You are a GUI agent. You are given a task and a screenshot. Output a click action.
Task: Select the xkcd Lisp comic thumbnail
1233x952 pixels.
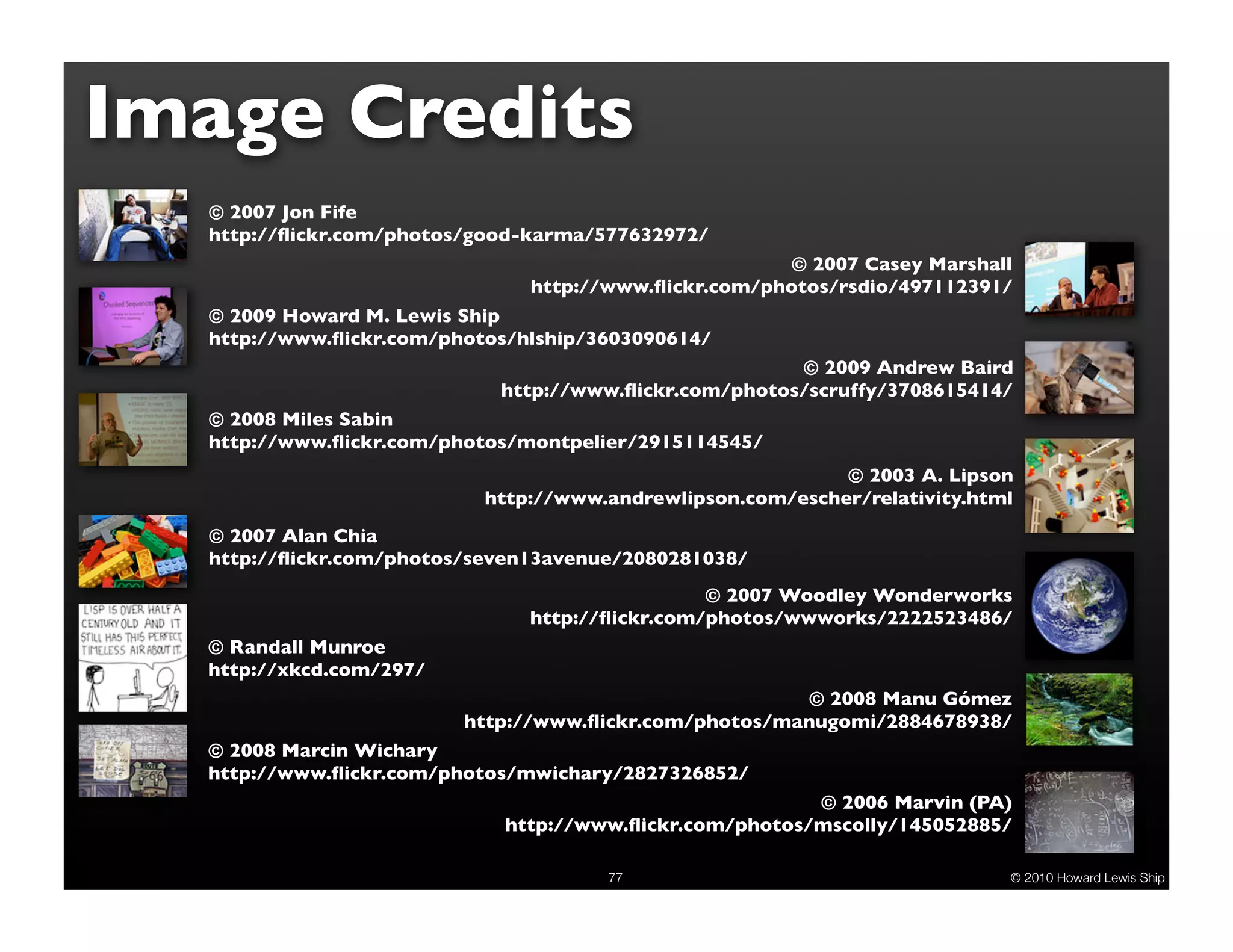pyautogui.click(x=132, y=657)
